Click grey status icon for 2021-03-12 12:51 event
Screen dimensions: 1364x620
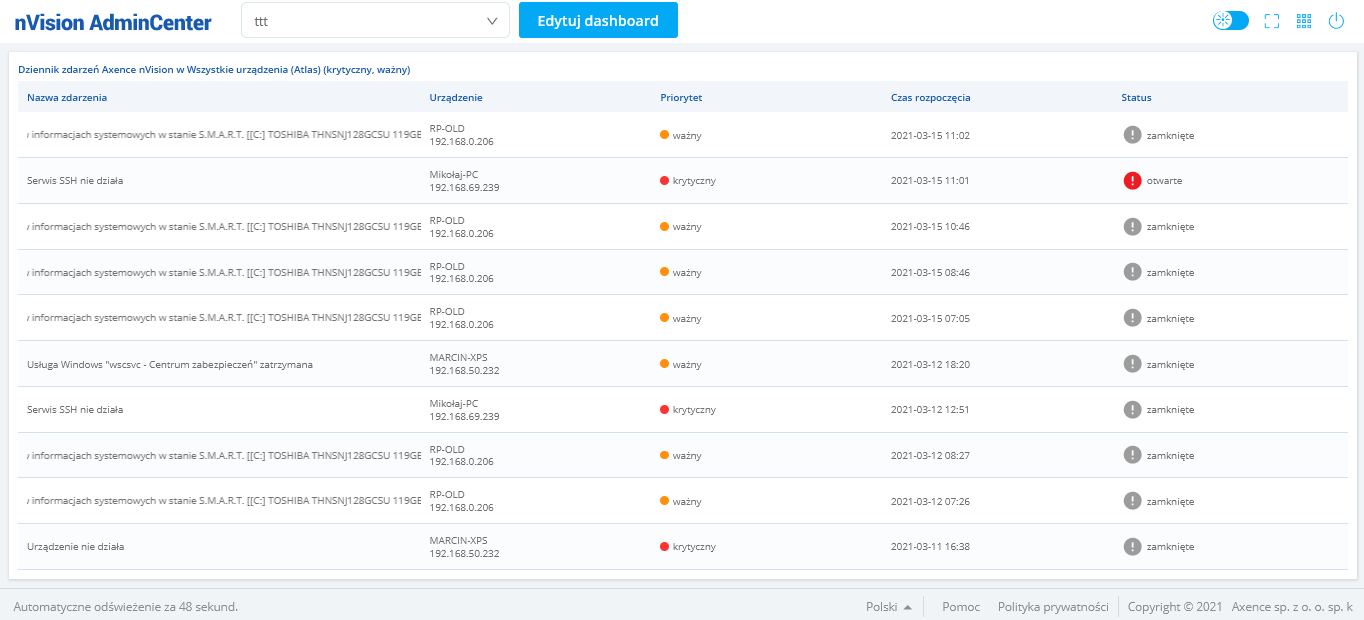coord(1132,409)
